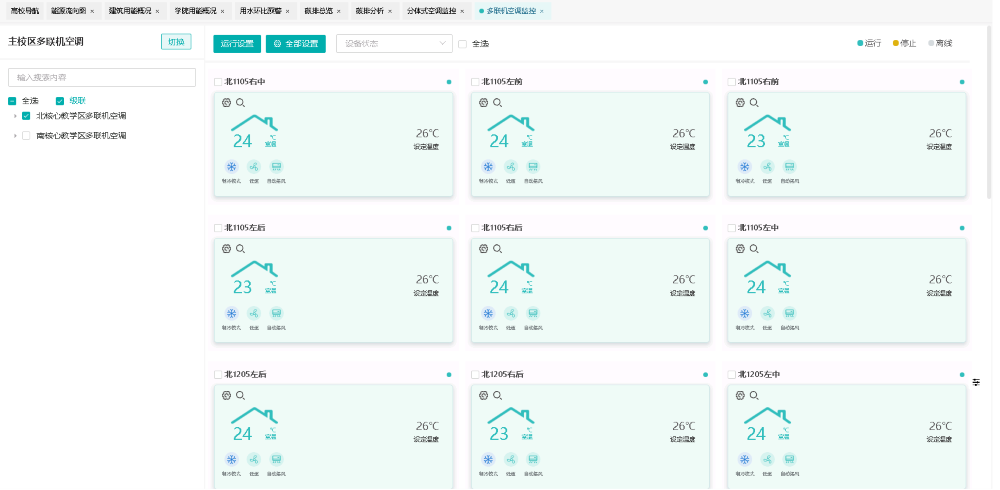Viewport: 1000px width, 490px height.
Task: Click 运行 status legend item
Action: [x=869, y=43]
